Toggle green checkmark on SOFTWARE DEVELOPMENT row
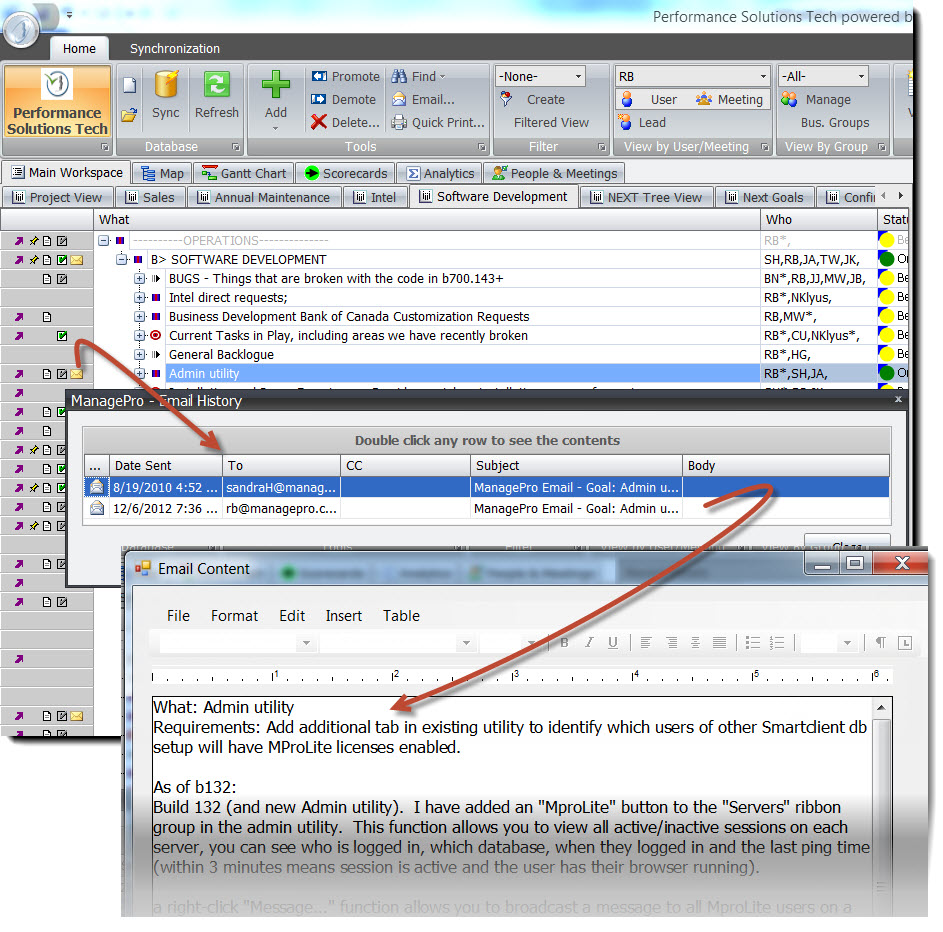The width and height of the screenshot is (943, 932). [x=62, y=260]
